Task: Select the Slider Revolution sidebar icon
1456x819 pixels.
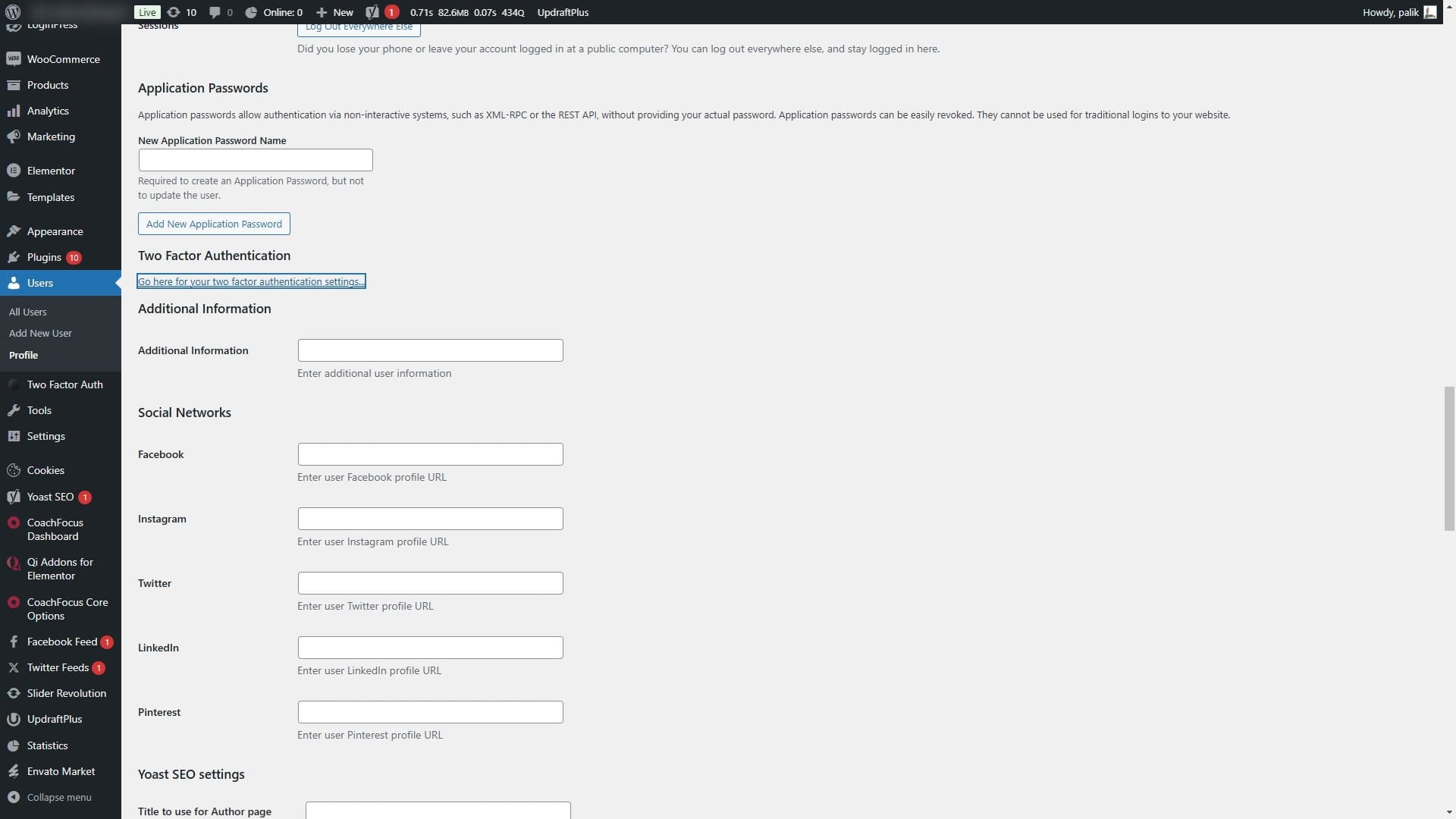Action: [67, 692]
